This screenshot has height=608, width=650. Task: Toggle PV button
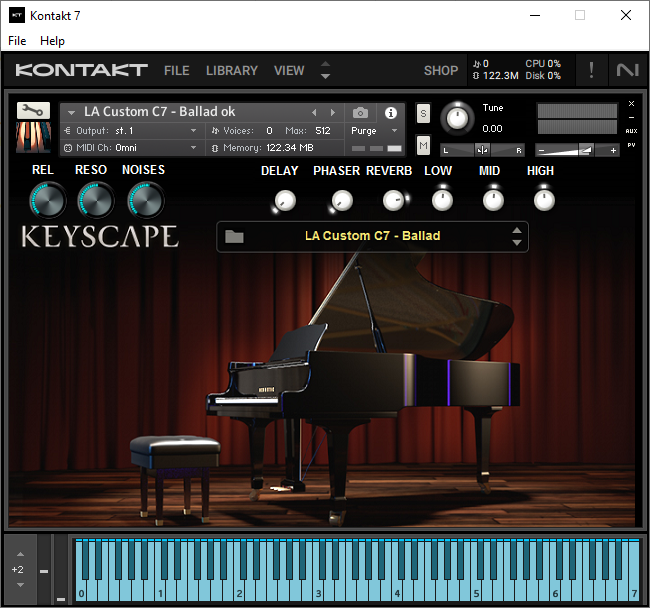pyautogui.click(x=631, y=145)
